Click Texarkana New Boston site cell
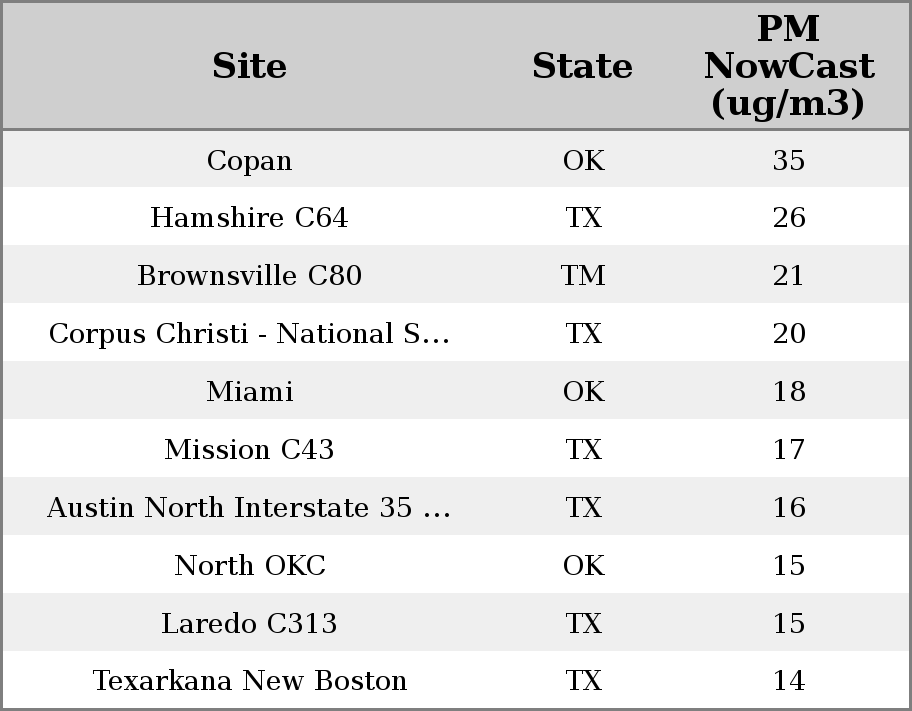912x711 pixels. (249, 681)
